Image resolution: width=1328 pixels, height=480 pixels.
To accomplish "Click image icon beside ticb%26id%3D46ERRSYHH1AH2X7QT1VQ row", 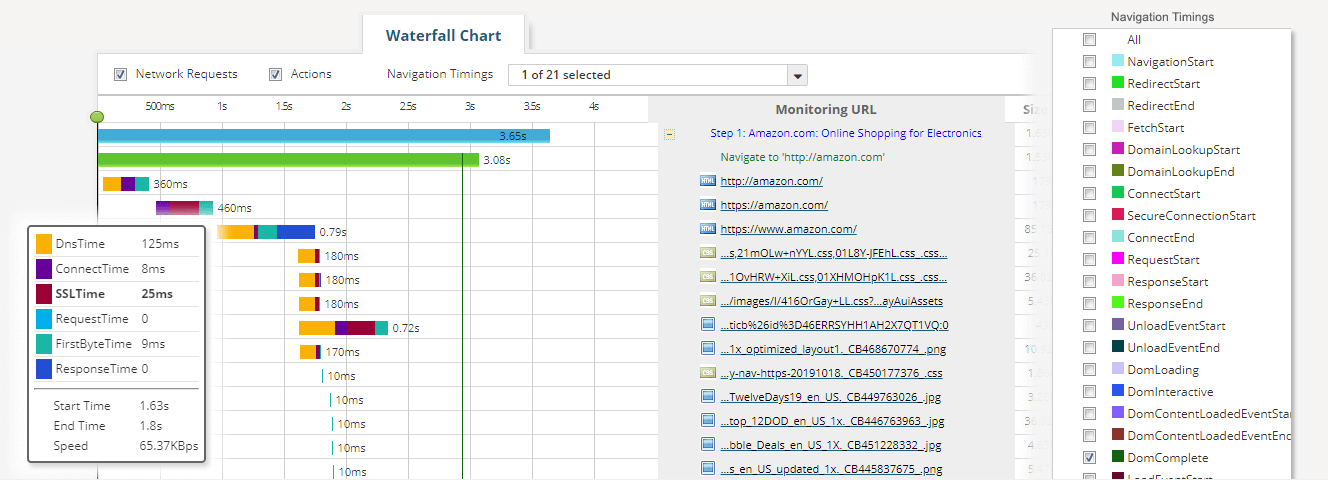I will tap(708, 325).
